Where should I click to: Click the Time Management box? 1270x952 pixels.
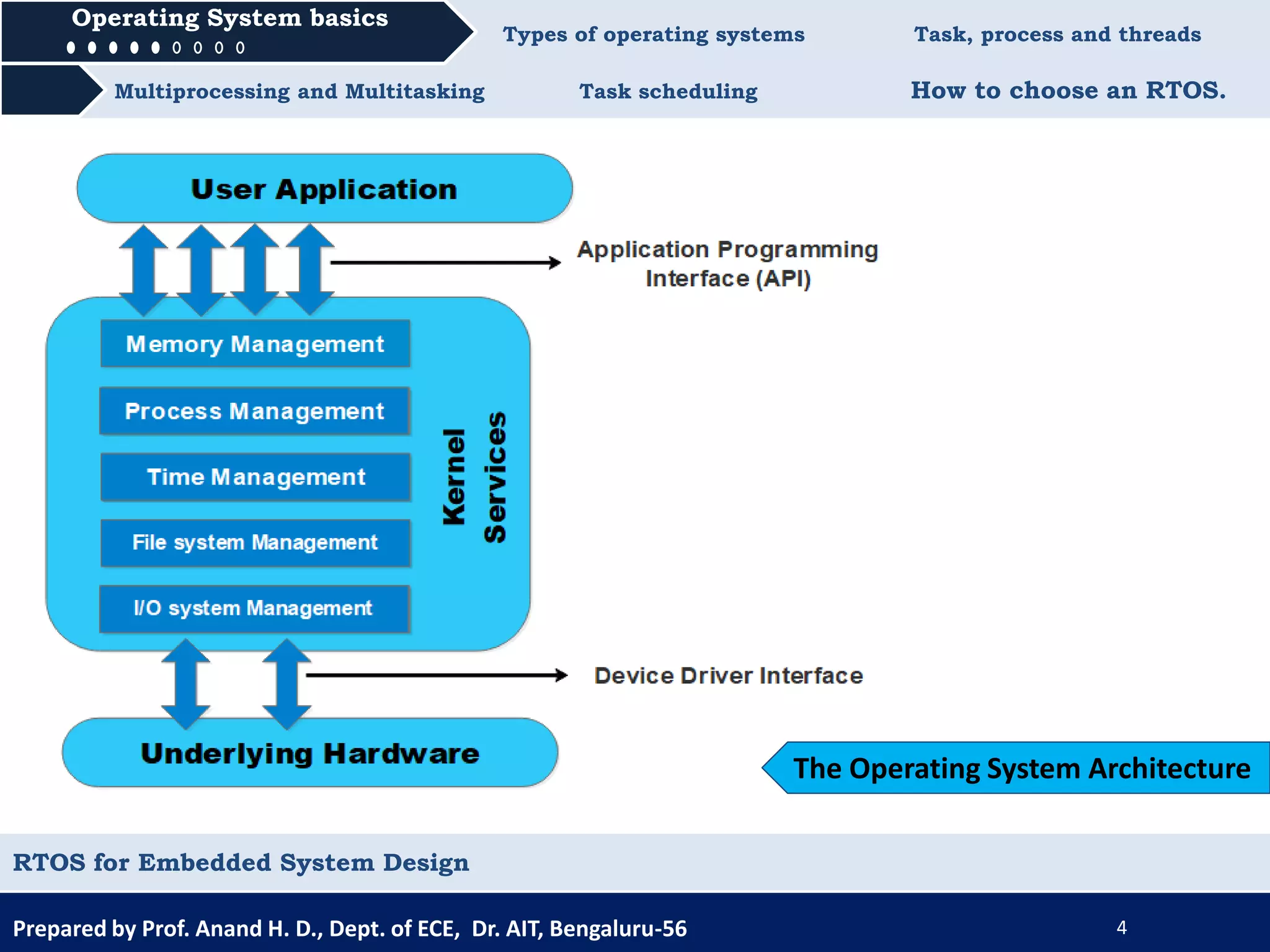(x=255, y=477)
